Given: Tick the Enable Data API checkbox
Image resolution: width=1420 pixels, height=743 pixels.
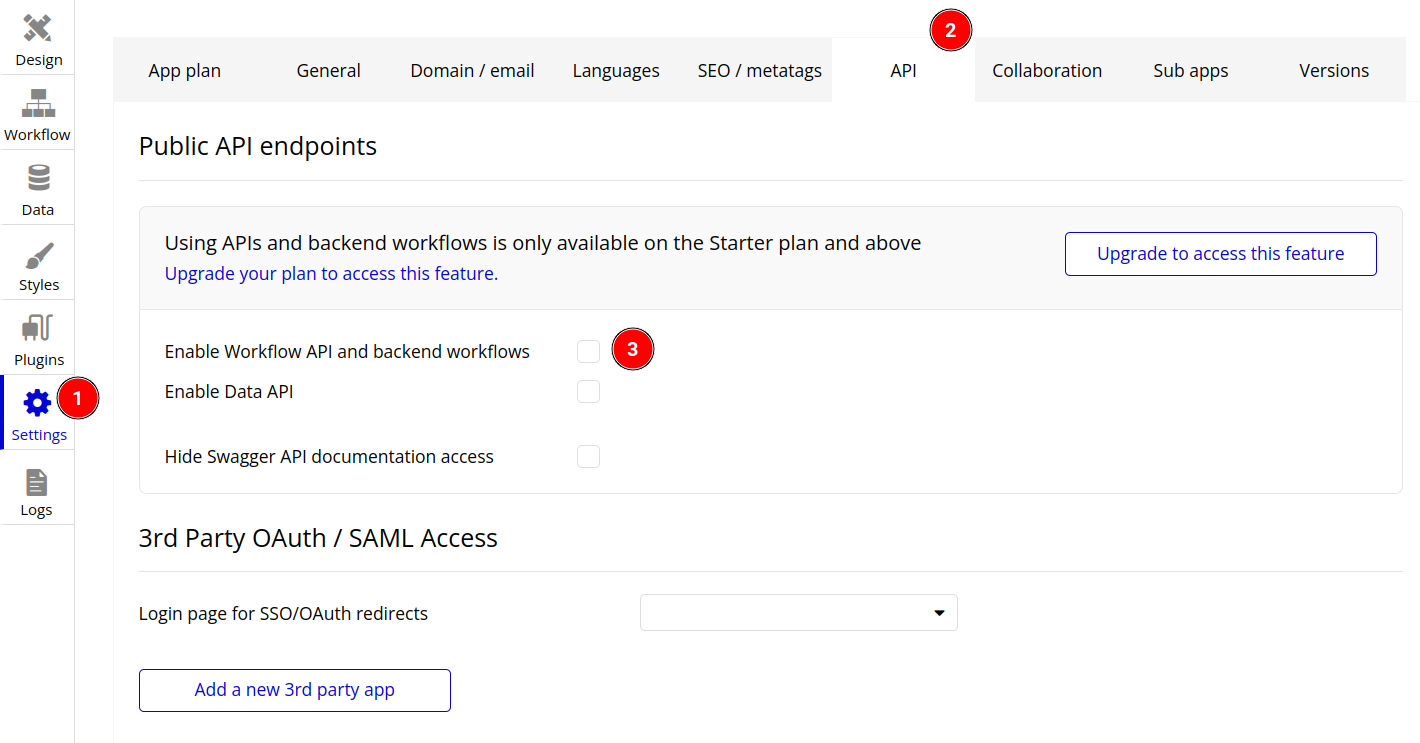Looking at the screenshot, I should pos(588,392).
